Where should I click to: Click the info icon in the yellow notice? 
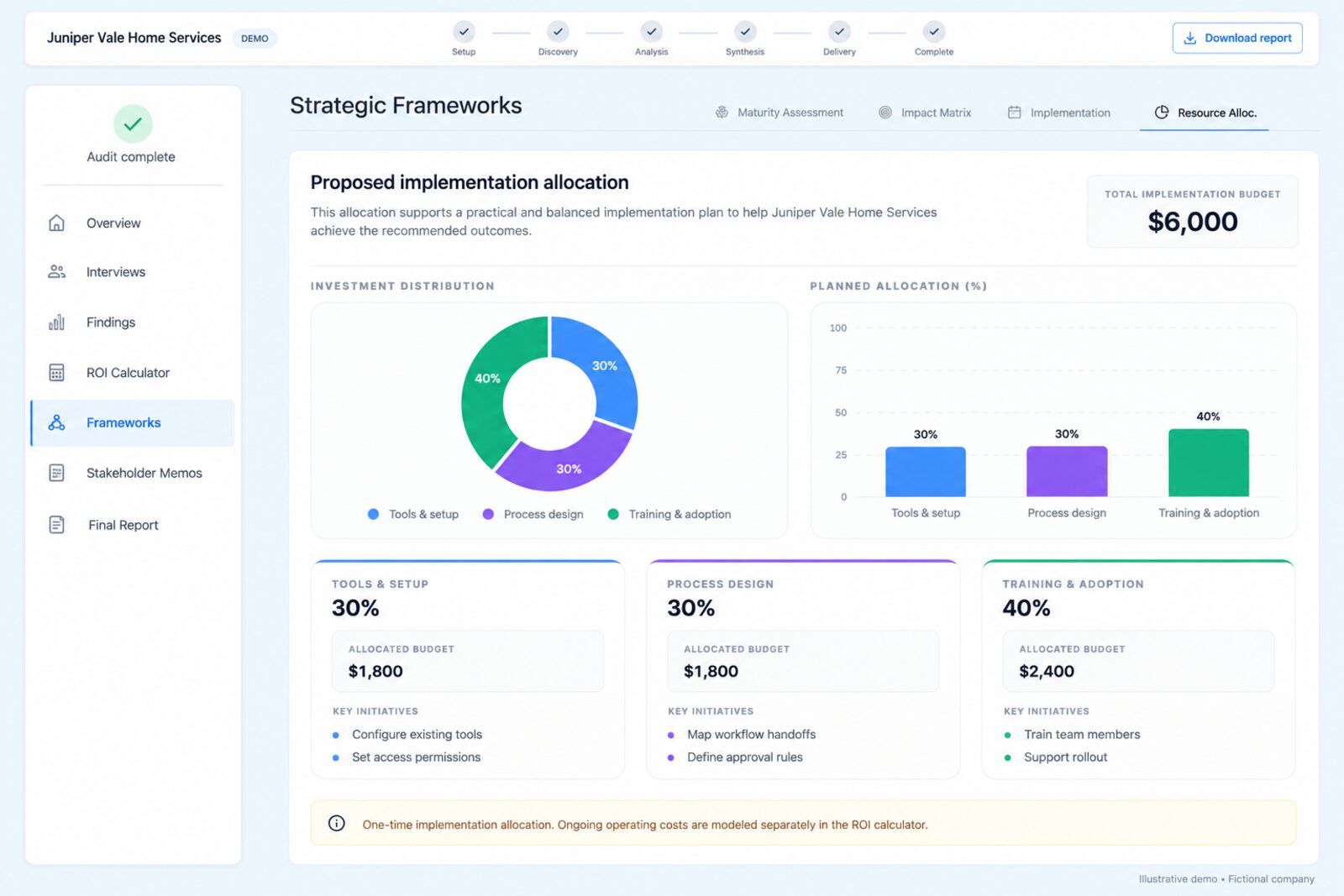click(337, 823)
